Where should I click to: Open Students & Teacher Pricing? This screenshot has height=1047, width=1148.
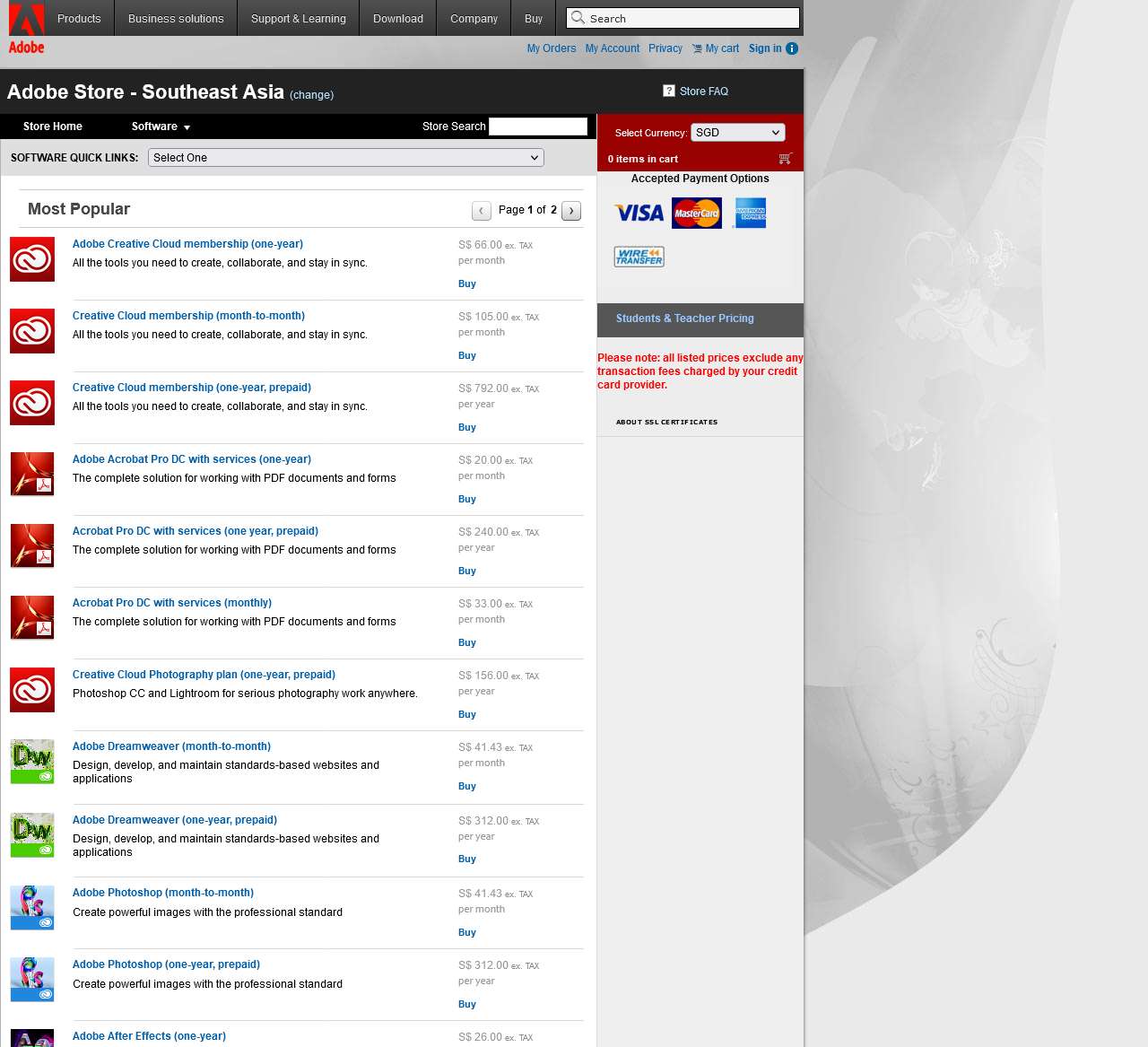coord(685,318)
